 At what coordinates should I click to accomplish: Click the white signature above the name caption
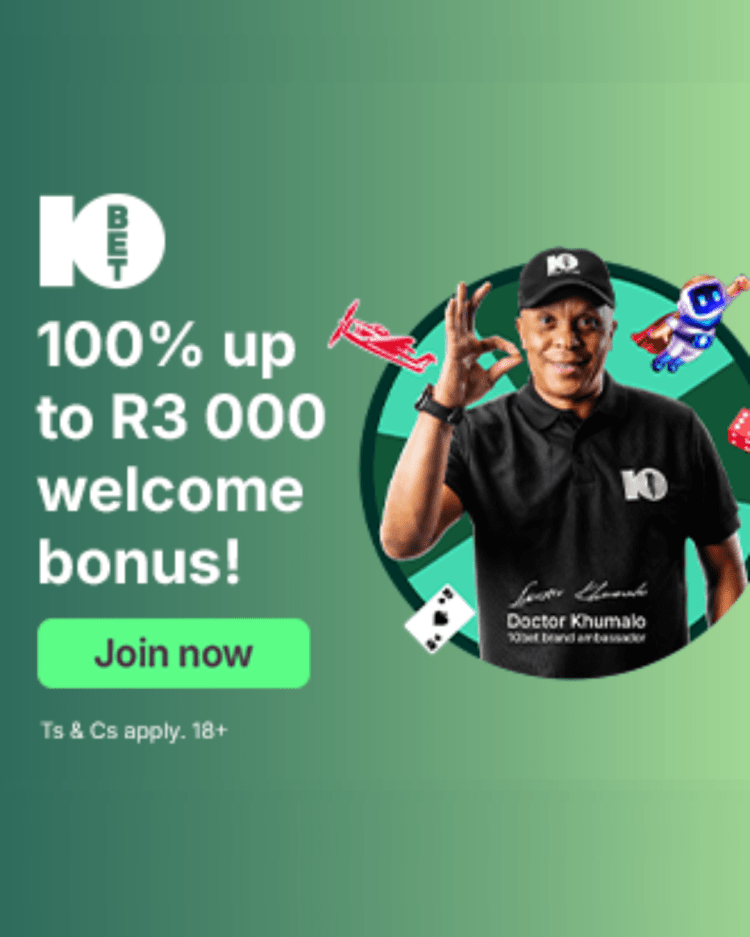point(577,593)
